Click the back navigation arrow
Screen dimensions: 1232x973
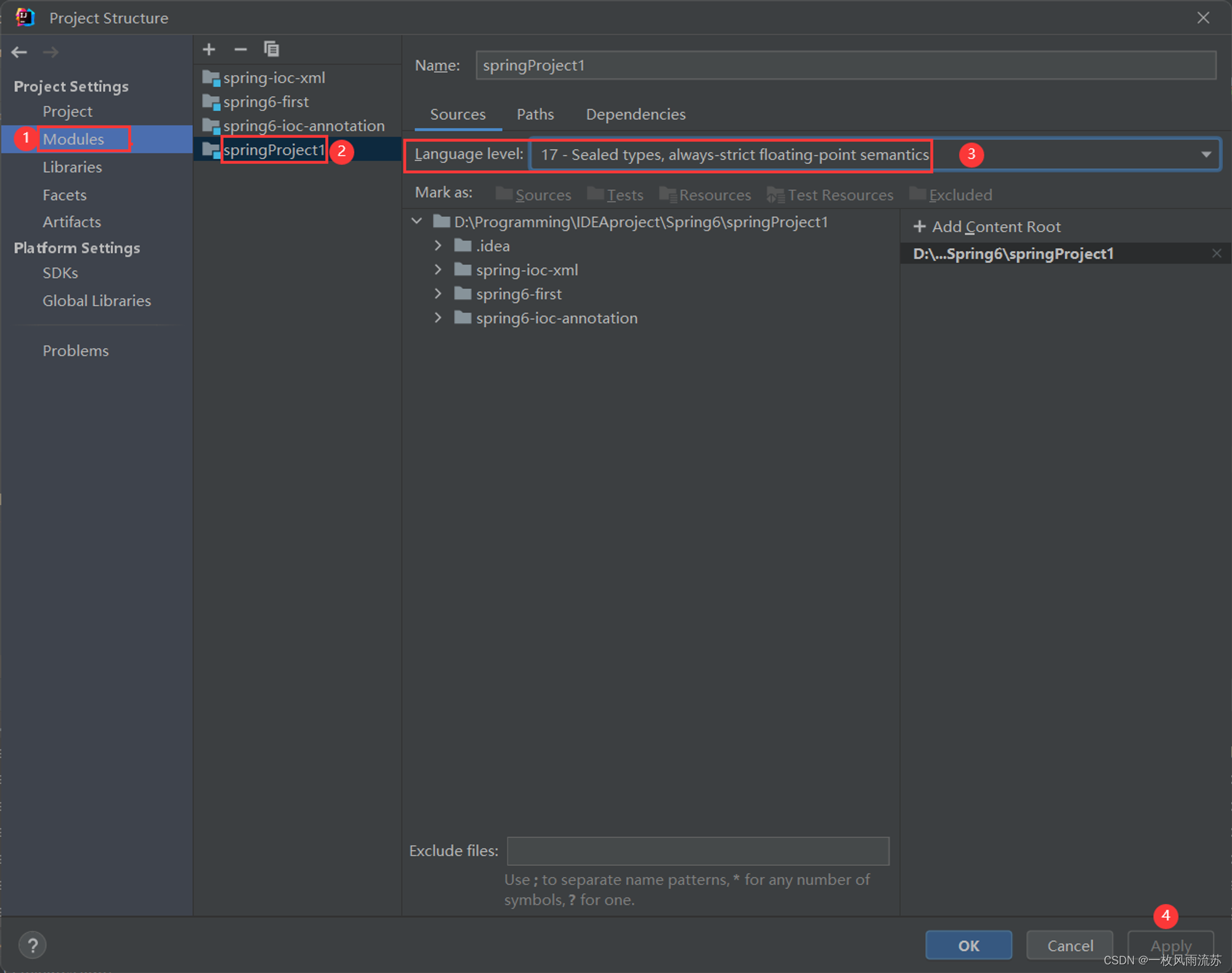pos(20,52)
